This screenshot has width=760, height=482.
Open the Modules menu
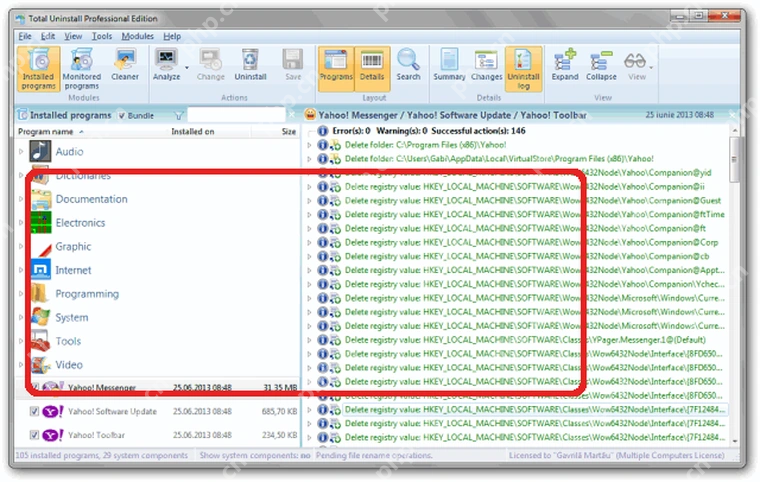click(137, 36)
